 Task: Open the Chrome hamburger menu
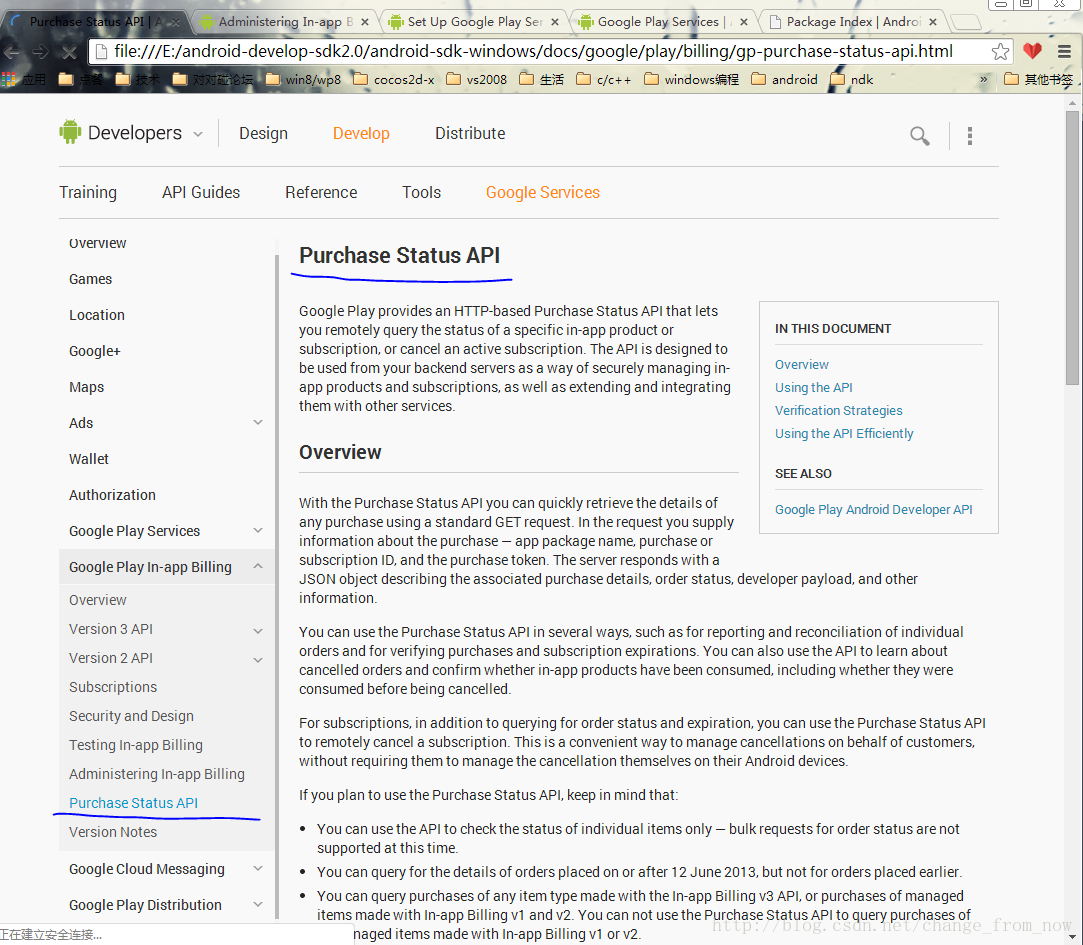pos(1064,52)
